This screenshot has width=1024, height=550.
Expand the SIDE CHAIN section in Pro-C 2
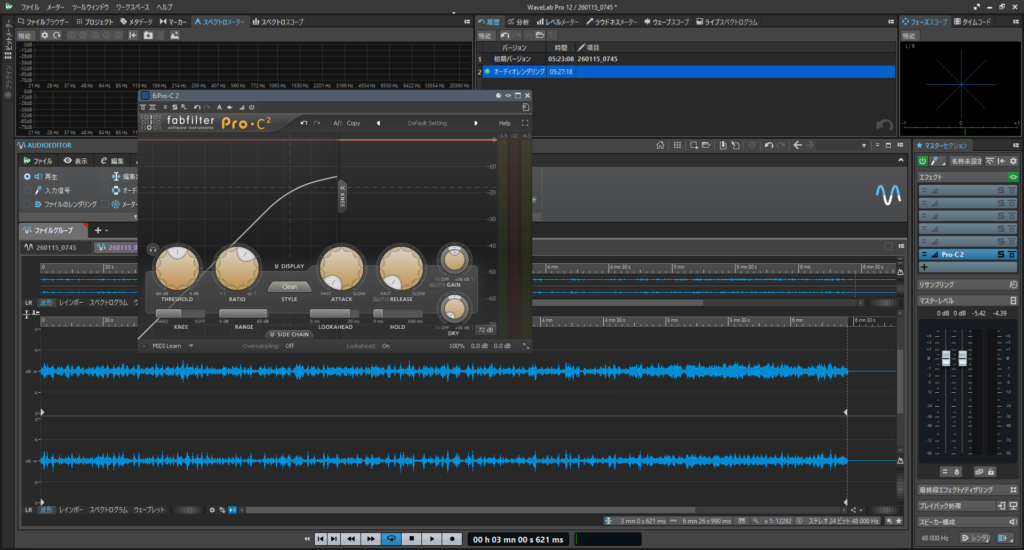pyautogui.click(x=289, y=334)
